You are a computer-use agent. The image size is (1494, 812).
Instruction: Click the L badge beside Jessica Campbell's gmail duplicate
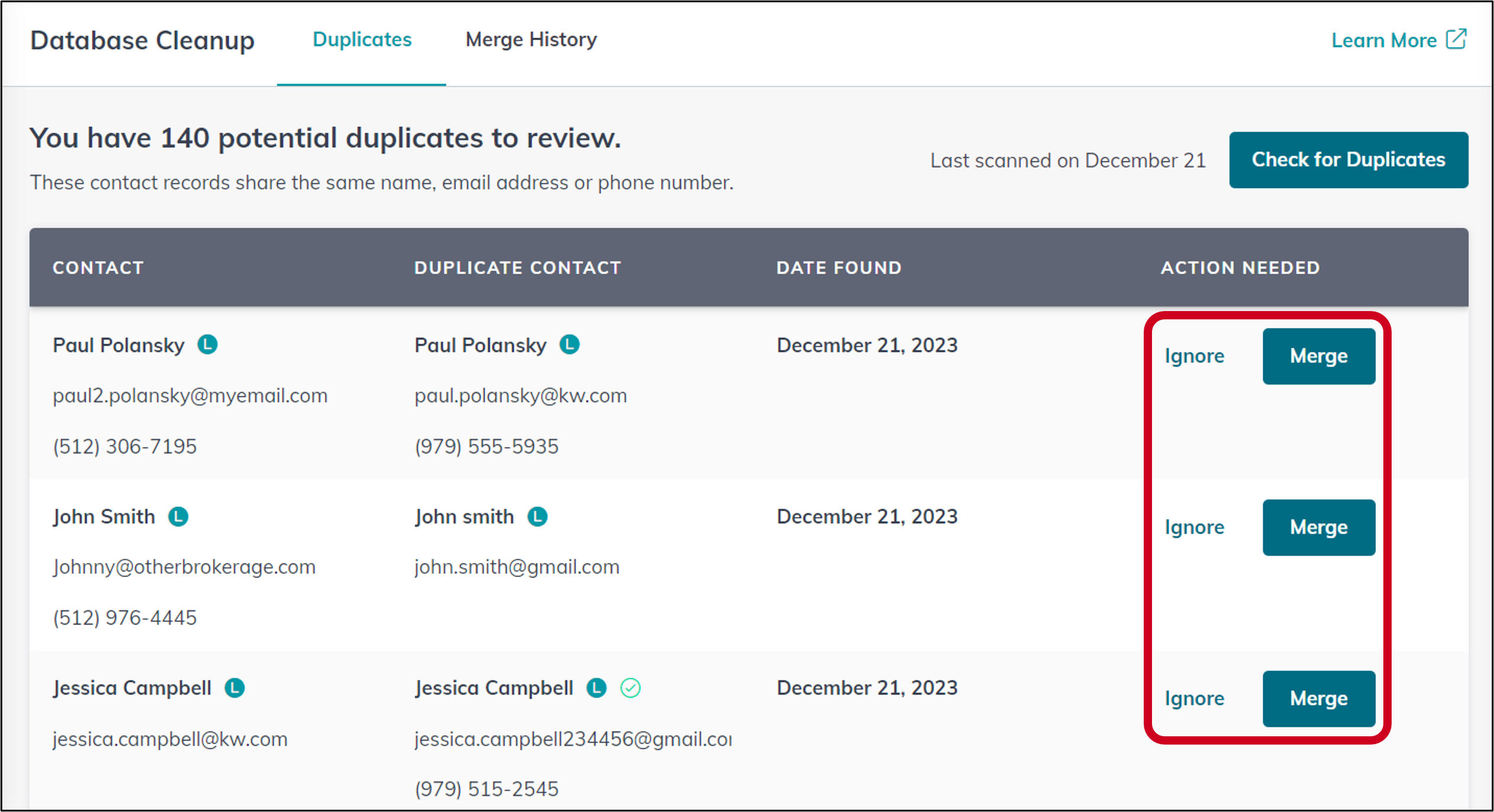(596, 688)
